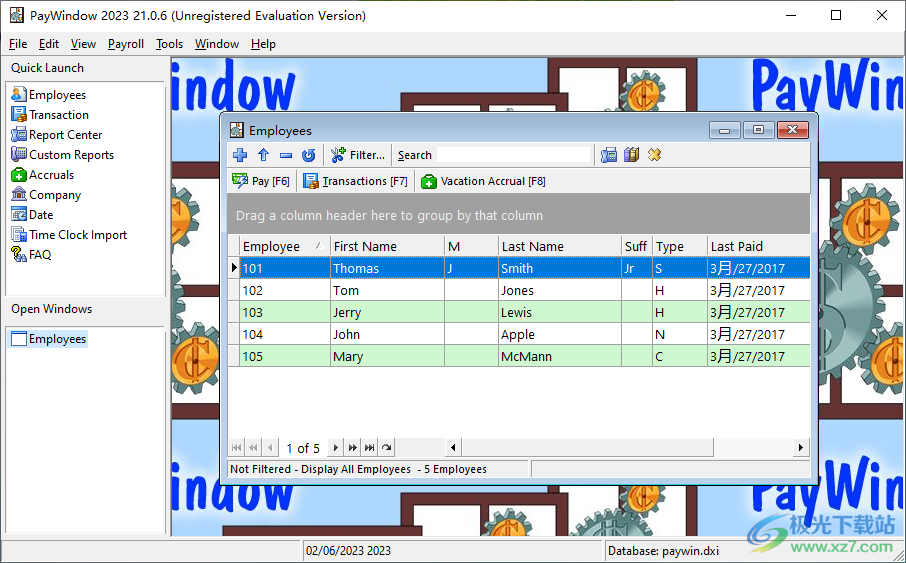
Task: Click Jones last name cell
Action: [x=560, y=290]
